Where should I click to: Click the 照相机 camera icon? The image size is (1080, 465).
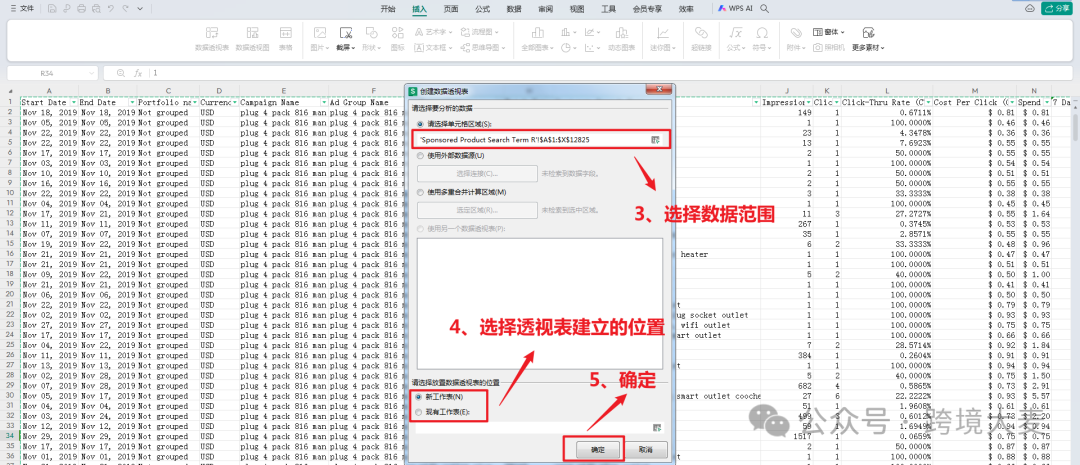818,48
